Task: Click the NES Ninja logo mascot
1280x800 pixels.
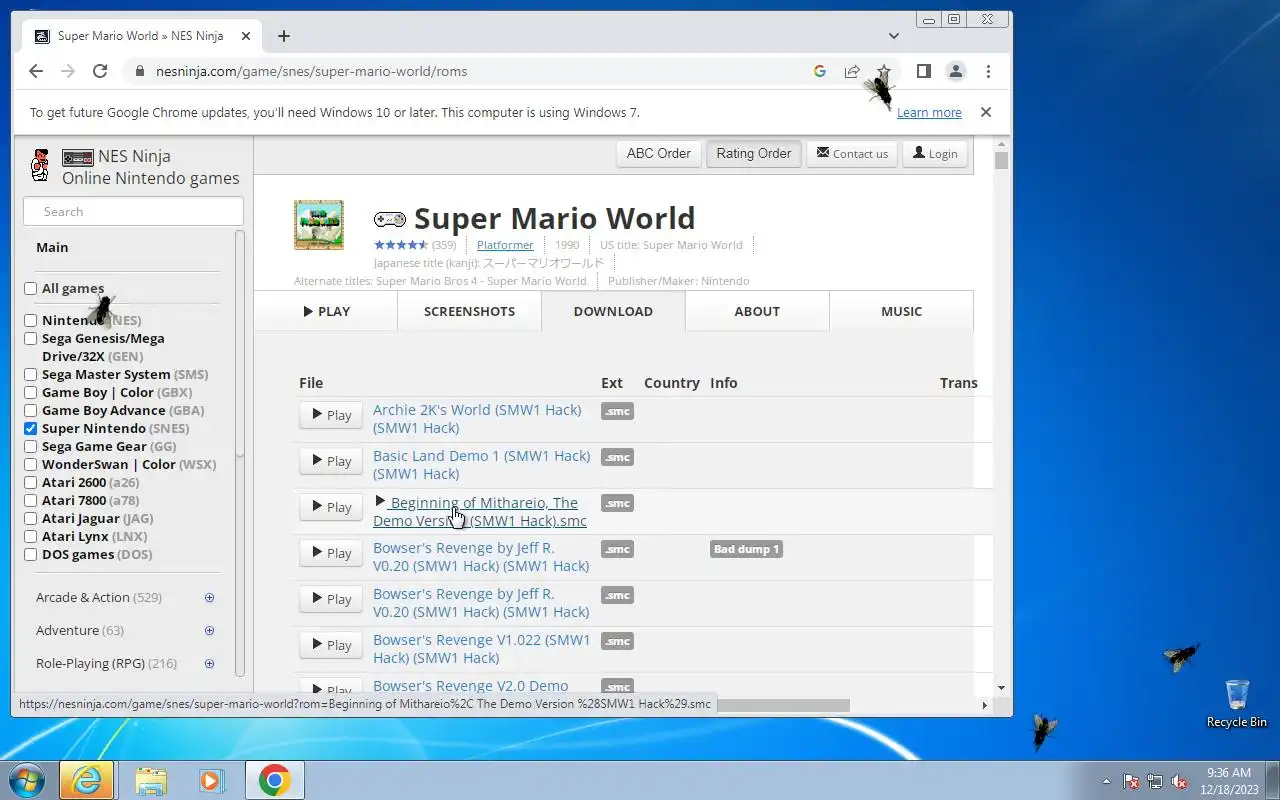Action: (x=40, y=165)
